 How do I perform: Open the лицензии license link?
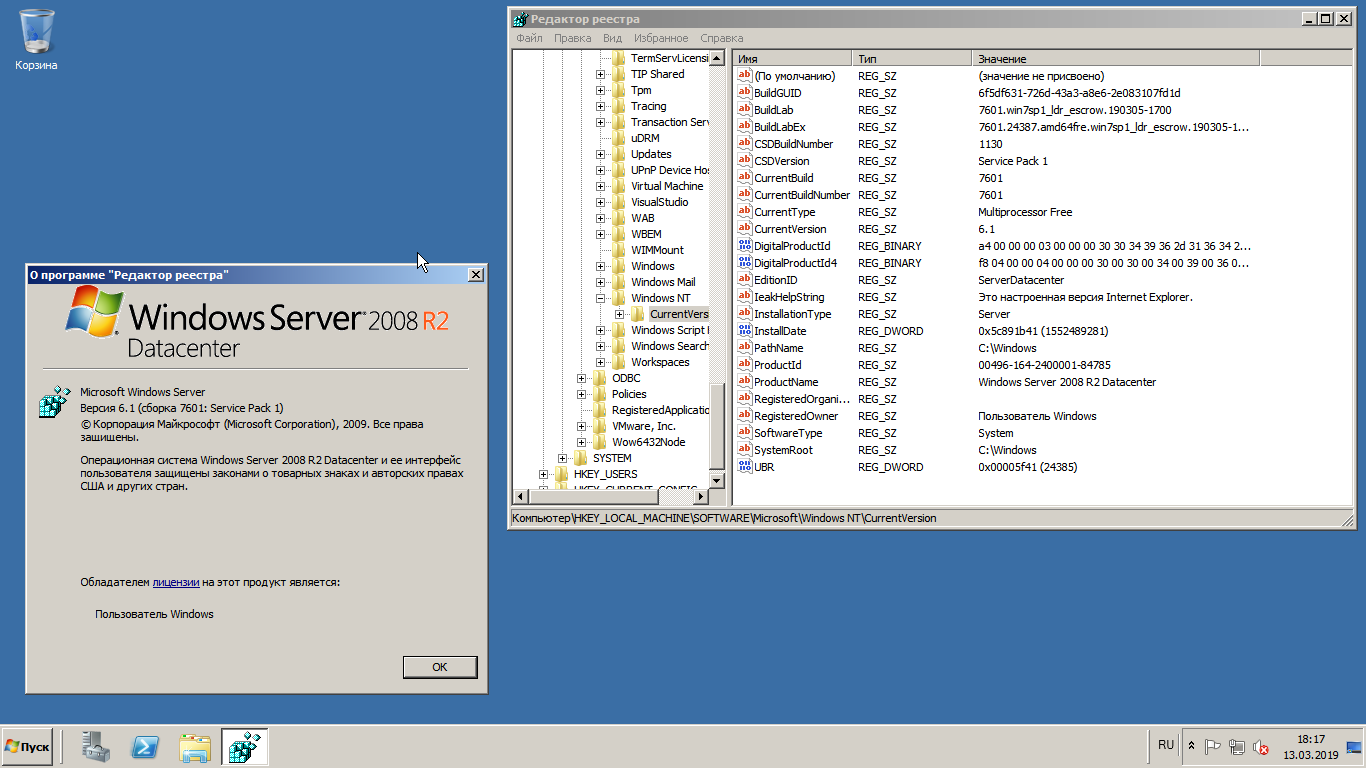176,582
